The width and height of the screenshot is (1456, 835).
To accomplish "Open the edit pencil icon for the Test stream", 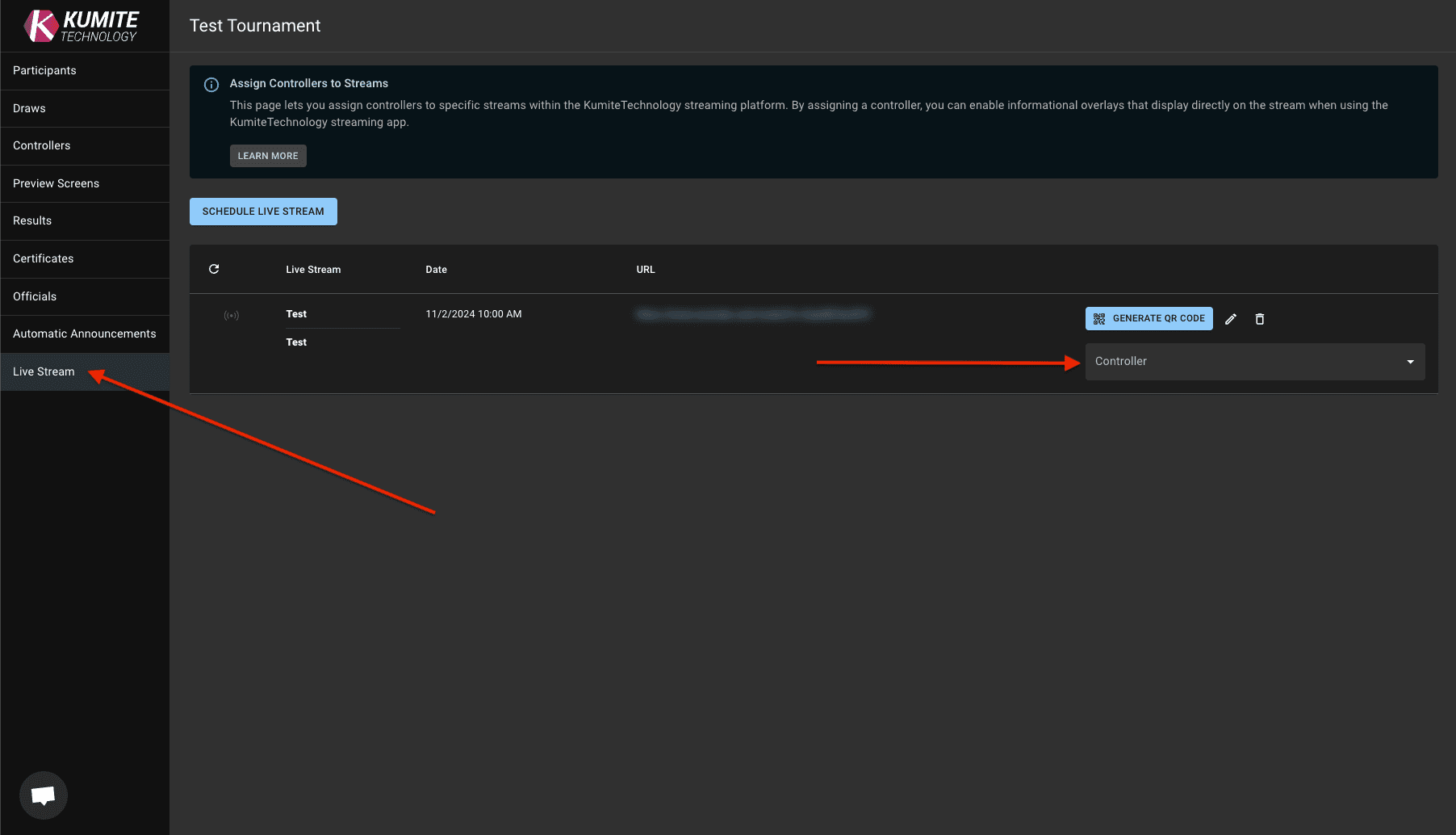I will coord(1230,318).
